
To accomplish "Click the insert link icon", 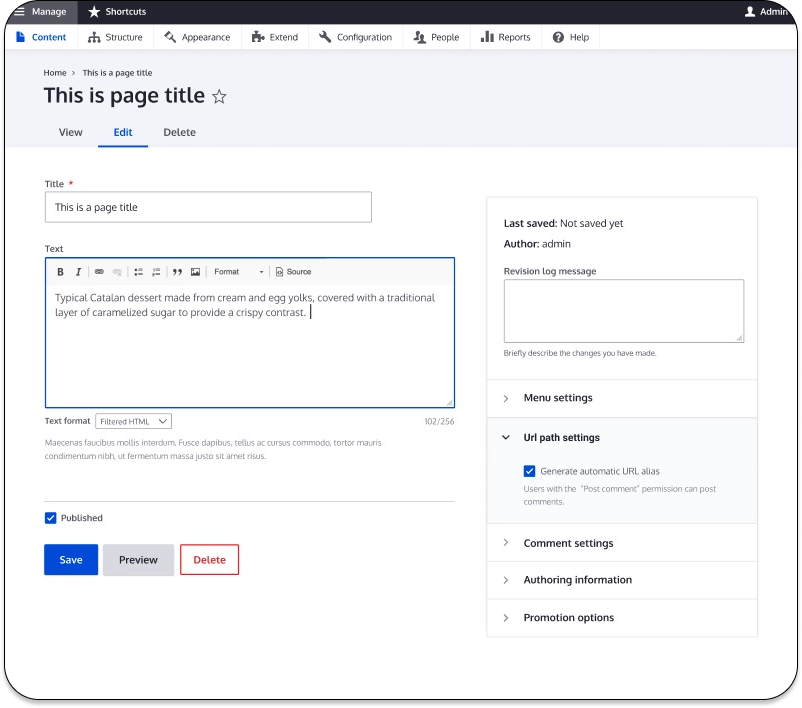I will pyautogui.click(x=99, y=272).
